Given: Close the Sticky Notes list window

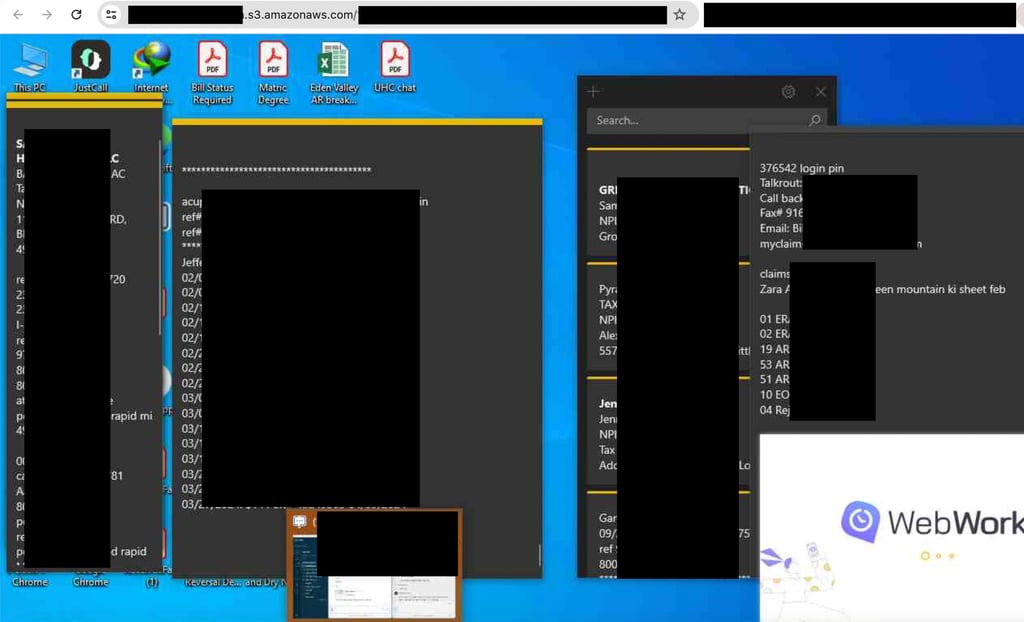Looking at the screenshot, I should pos(821,91).
